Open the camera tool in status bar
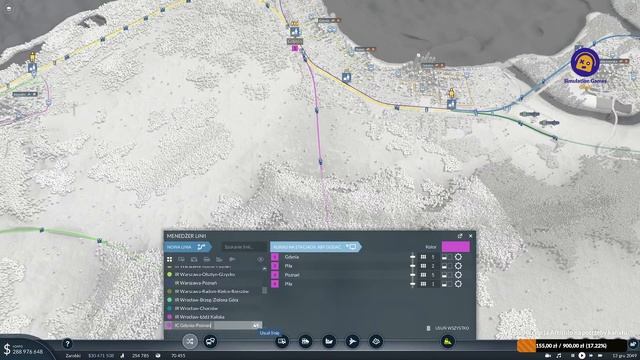 click(548, 356)
